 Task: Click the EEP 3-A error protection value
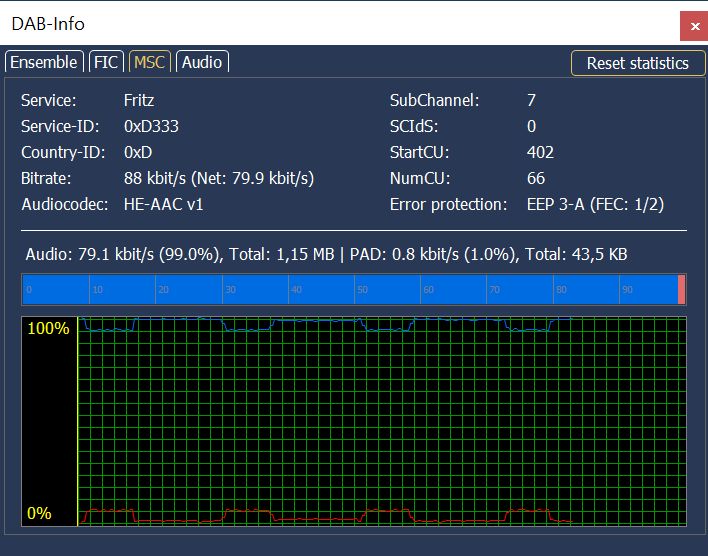coord(595,204)
